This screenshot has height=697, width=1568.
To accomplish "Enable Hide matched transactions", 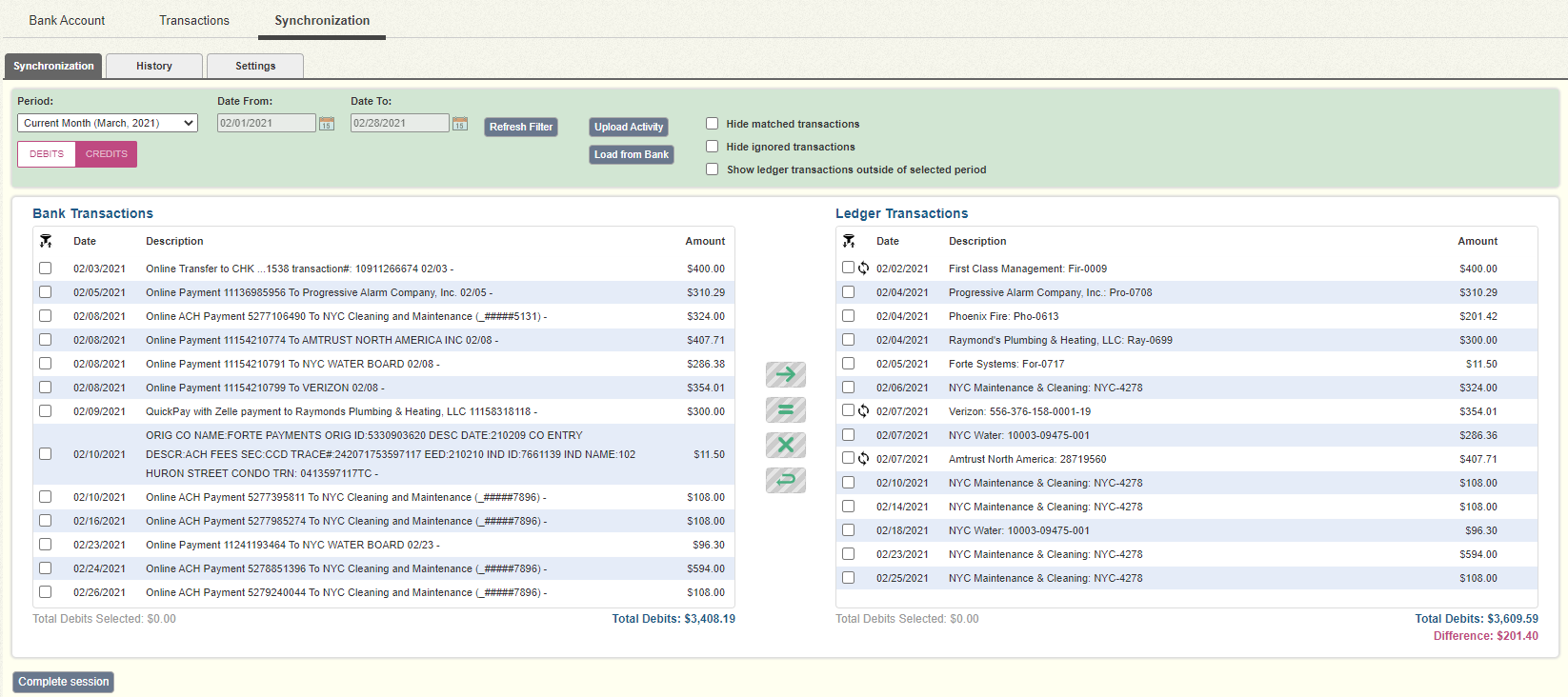I will [x=712, y=124].
